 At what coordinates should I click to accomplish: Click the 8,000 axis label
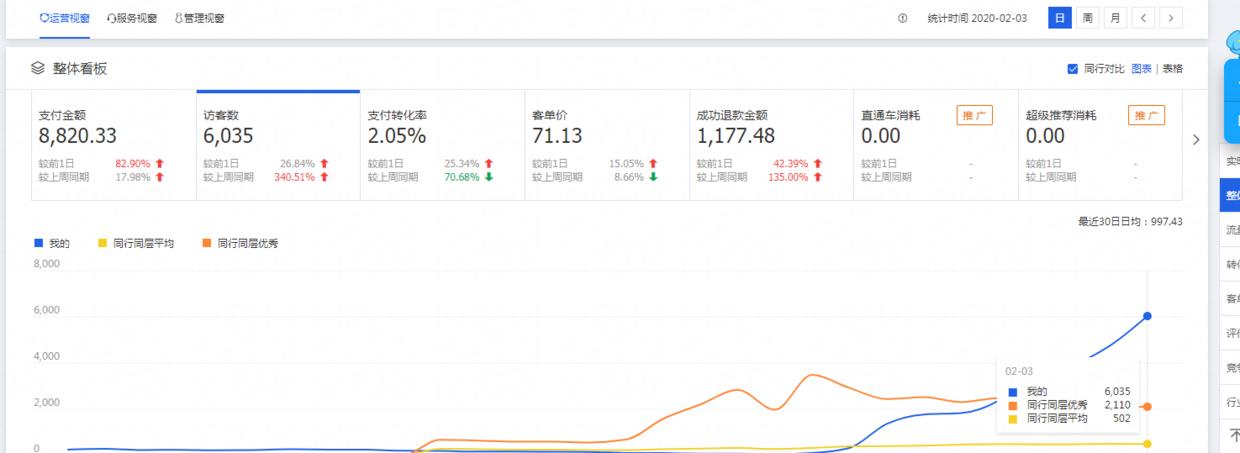click(x=47, y=264)
